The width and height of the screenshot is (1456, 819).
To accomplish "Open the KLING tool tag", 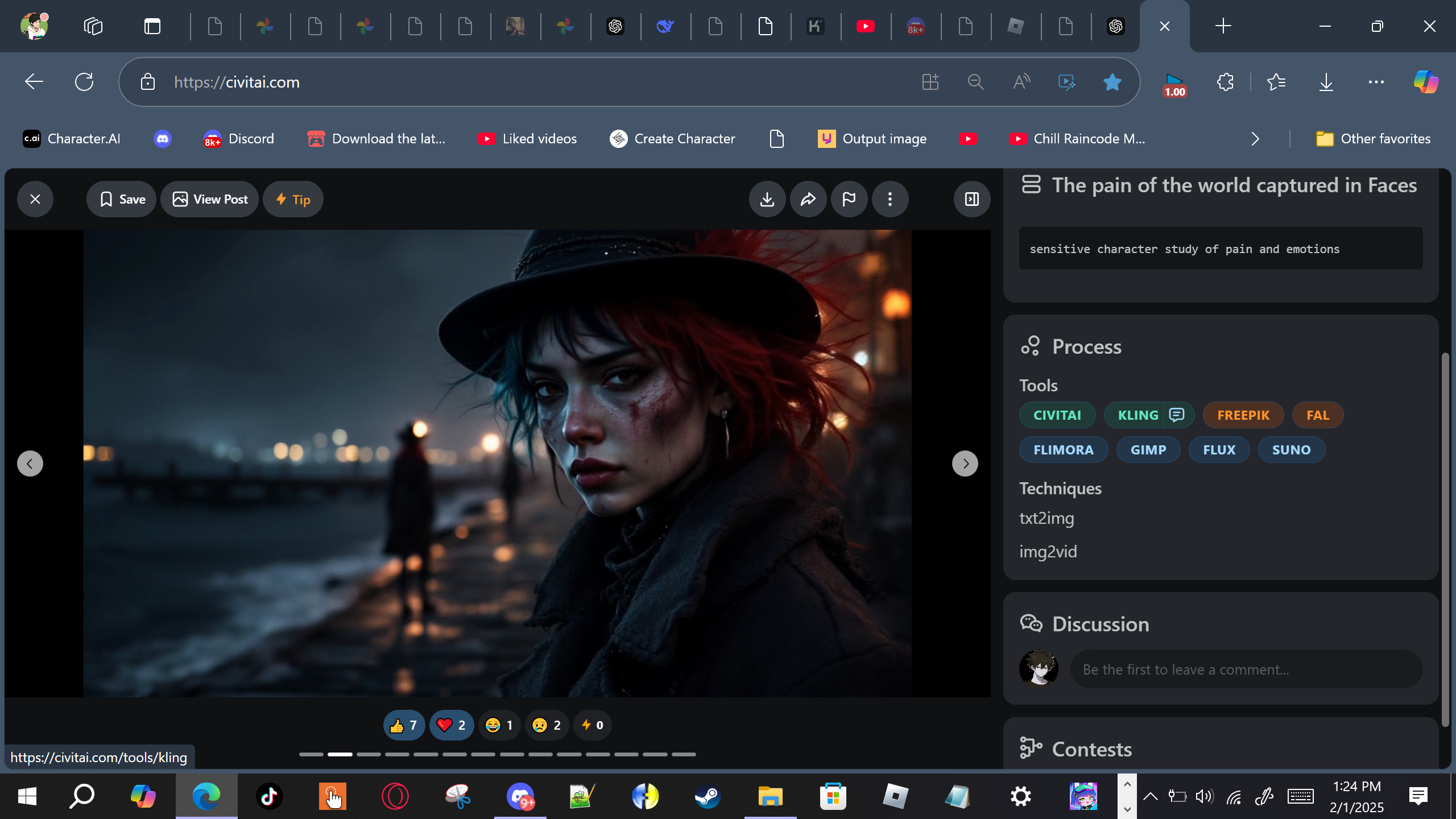I will 1138,415.
